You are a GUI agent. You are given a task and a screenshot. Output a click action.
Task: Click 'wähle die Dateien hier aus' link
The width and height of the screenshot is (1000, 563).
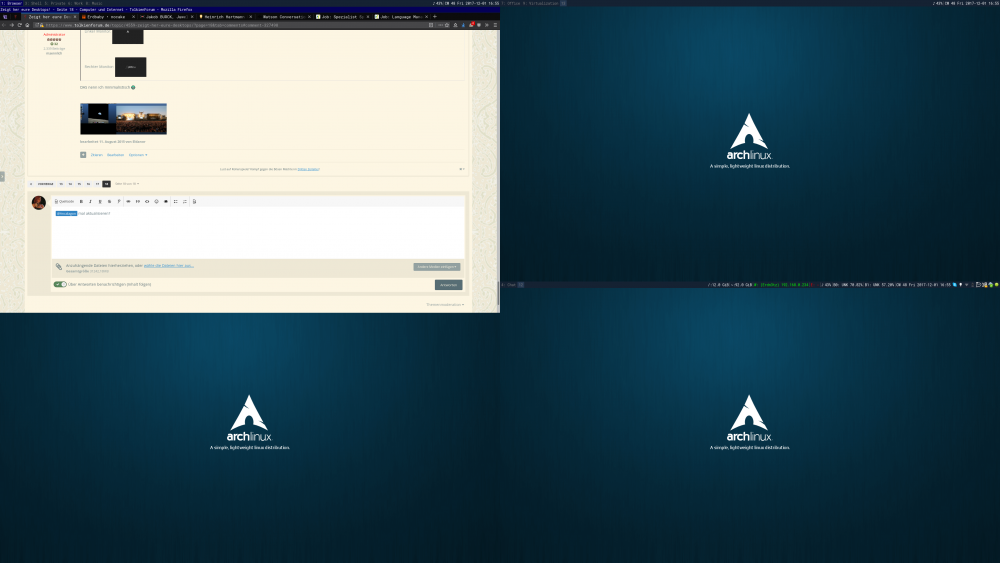[168, 265]
